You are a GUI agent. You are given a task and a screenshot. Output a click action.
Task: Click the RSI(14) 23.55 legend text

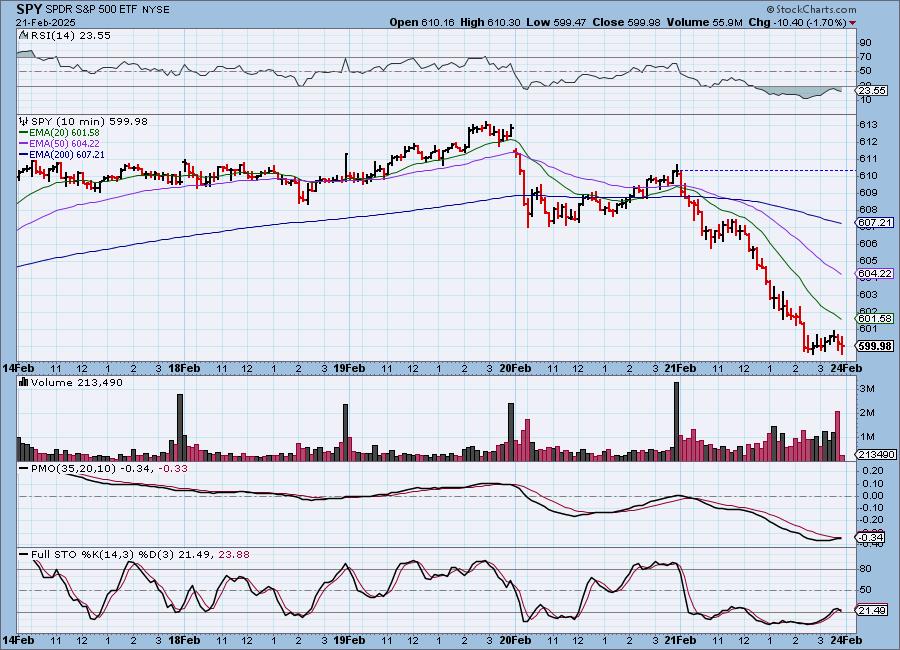[71, 35]
